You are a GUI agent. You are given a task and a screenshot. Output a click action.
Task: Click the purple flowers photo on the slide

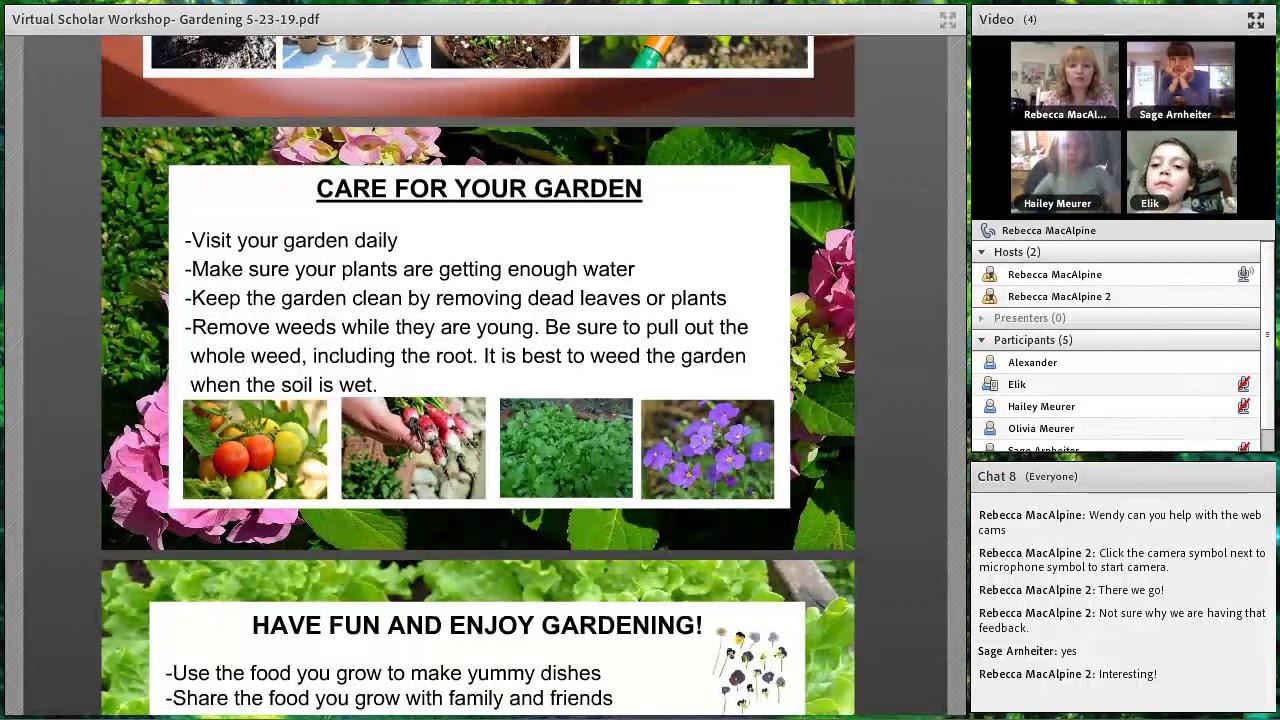[707, 449]
